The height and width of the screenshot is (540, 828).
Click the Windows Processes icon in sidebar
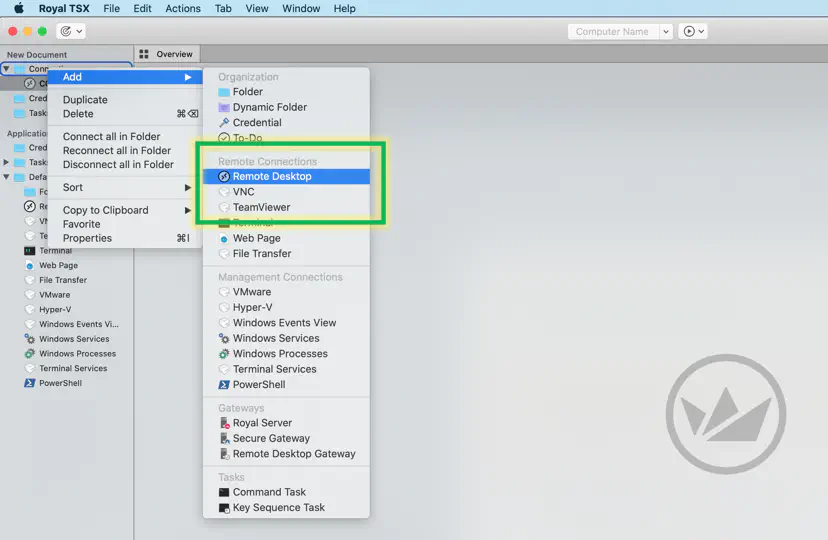(x=29, y=354)
